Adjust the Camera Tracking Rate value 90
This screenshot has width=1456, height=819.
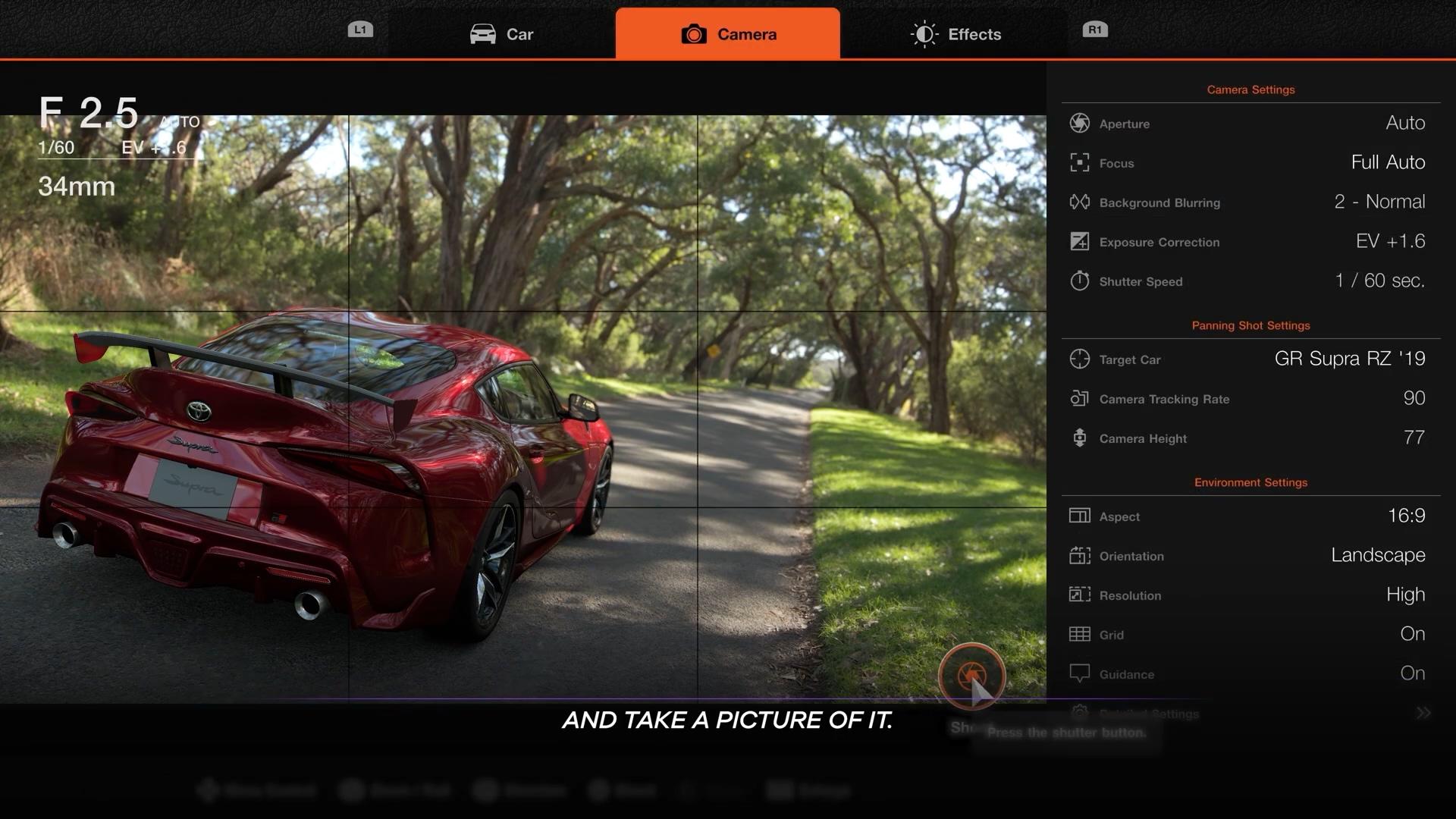click(1414, 398)
